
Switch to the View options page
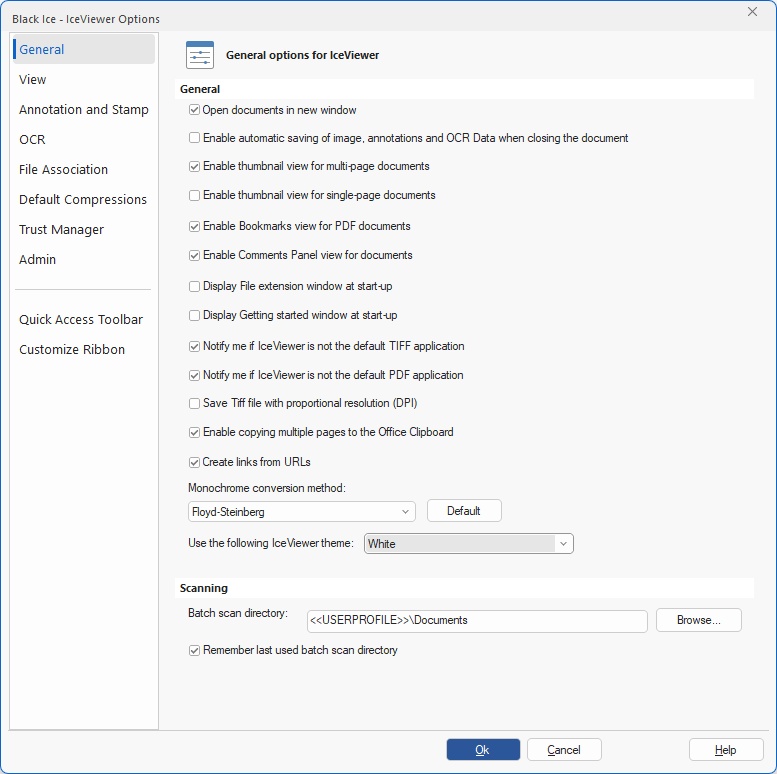click(x=33, y=80)
